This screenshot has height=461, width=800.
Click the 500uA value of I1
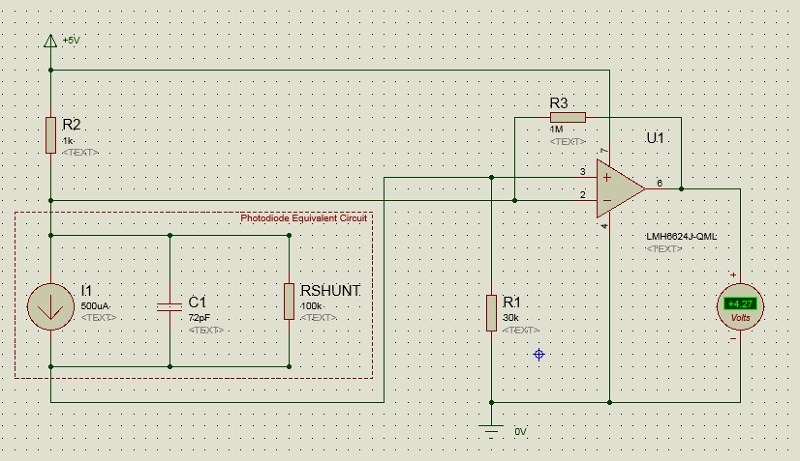point(96,304)
